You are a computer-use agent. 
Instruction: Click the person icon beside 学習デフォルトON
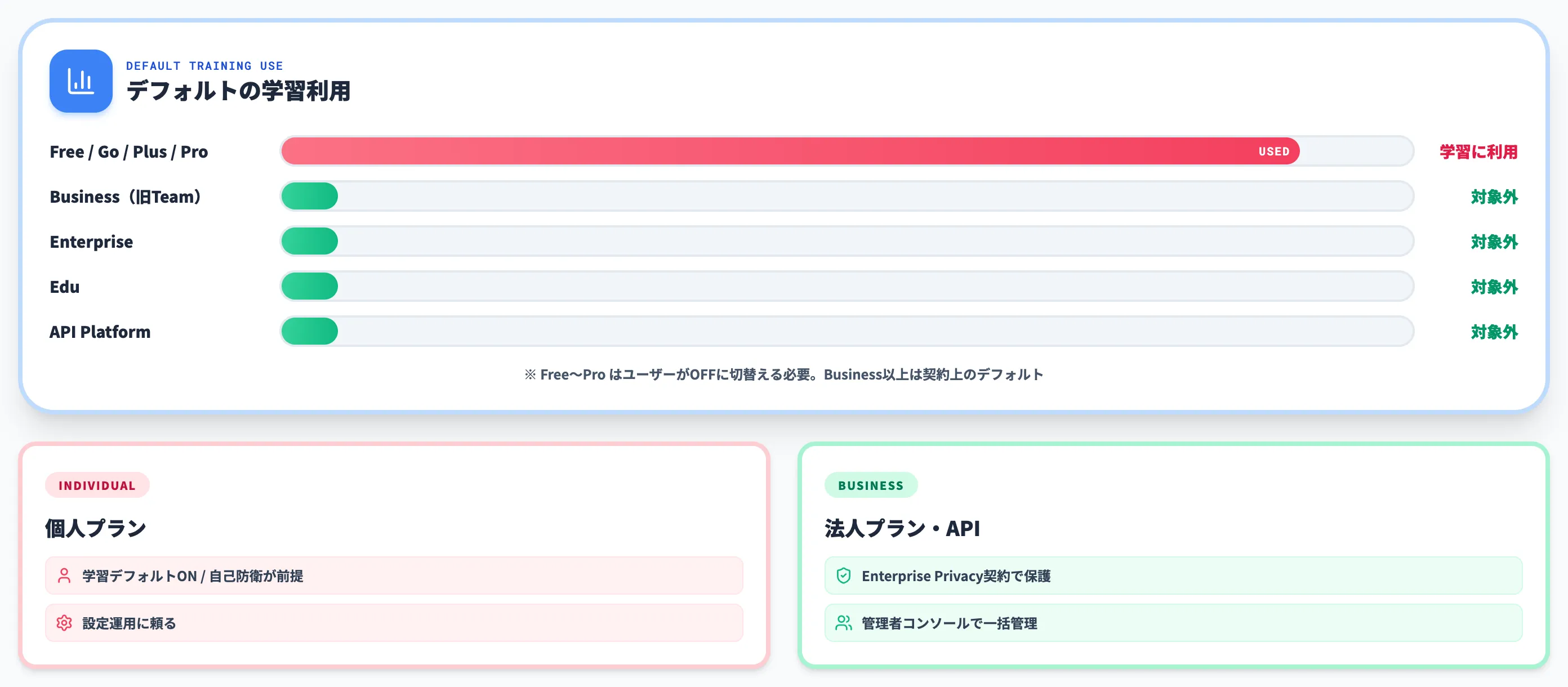64,576
